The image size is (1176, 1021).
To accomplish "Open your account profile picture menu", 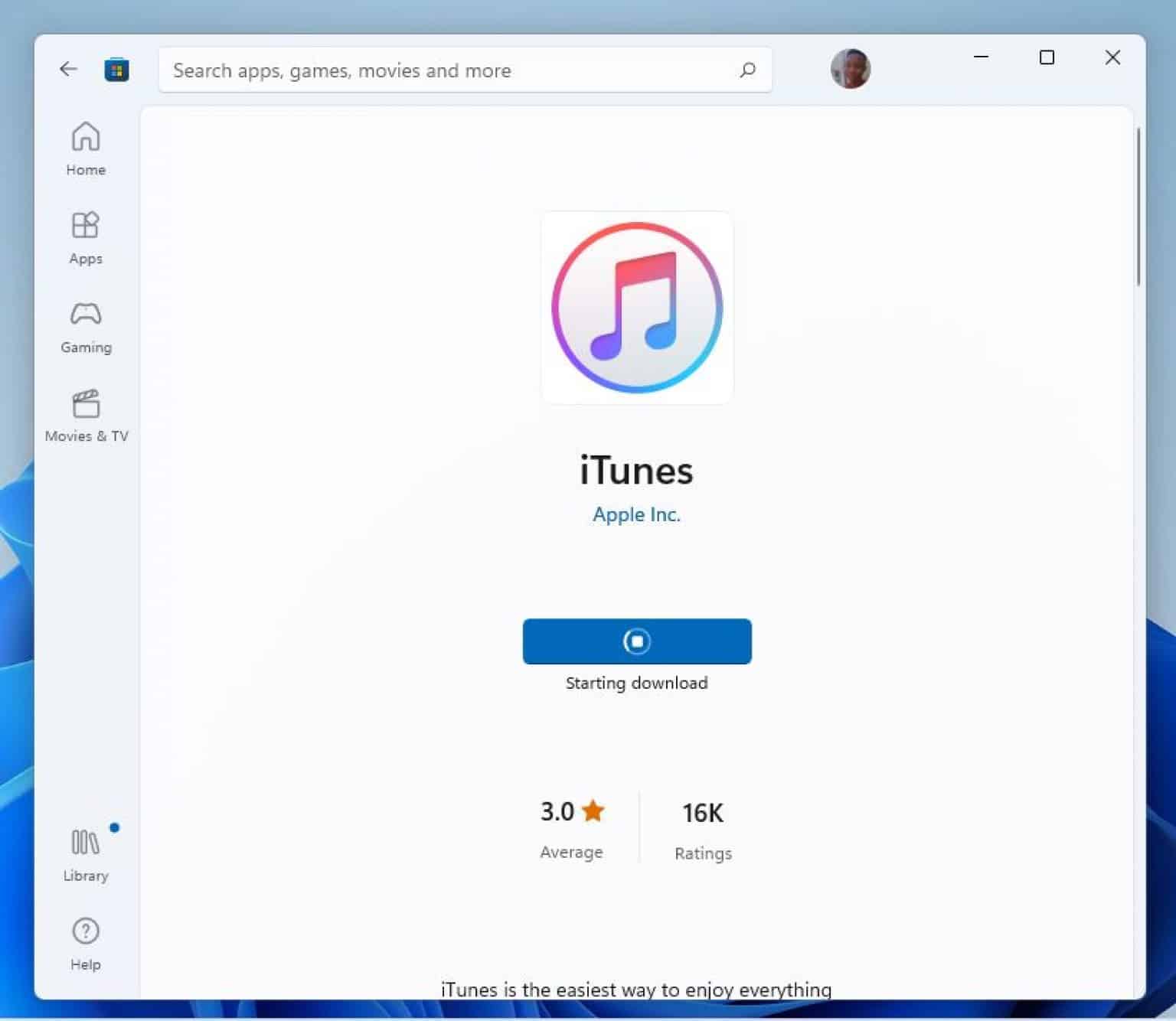I will (851, 68).
